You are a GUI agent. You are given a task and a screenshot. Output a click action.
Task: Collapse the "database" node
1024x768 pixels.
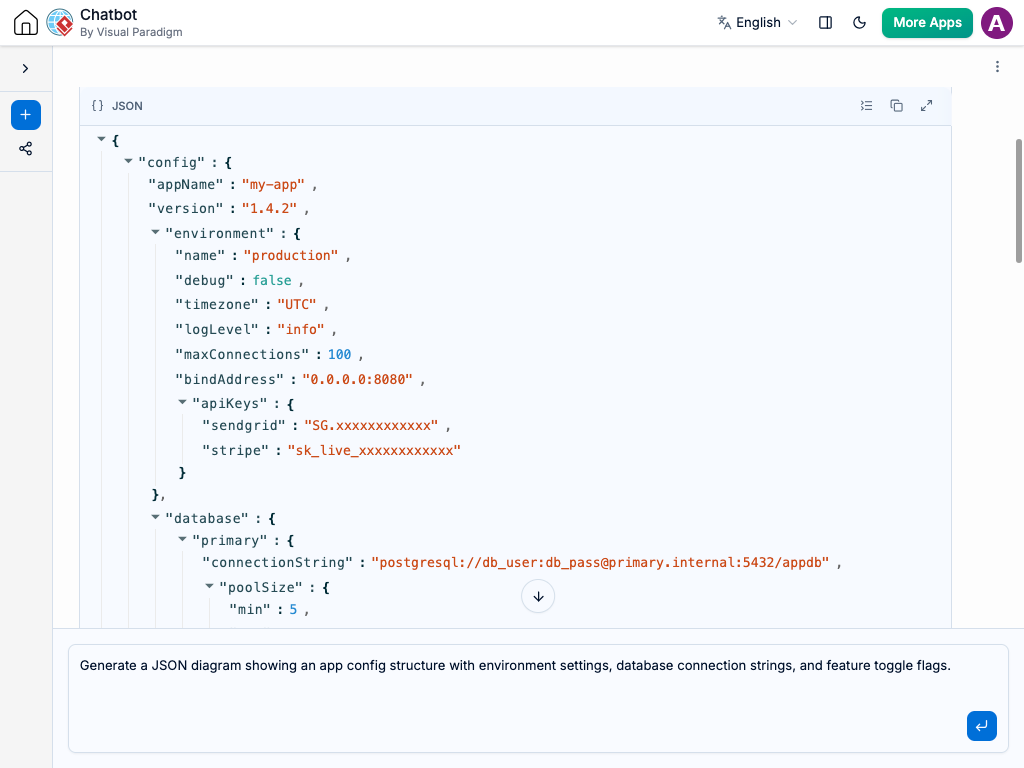[155, 517]
